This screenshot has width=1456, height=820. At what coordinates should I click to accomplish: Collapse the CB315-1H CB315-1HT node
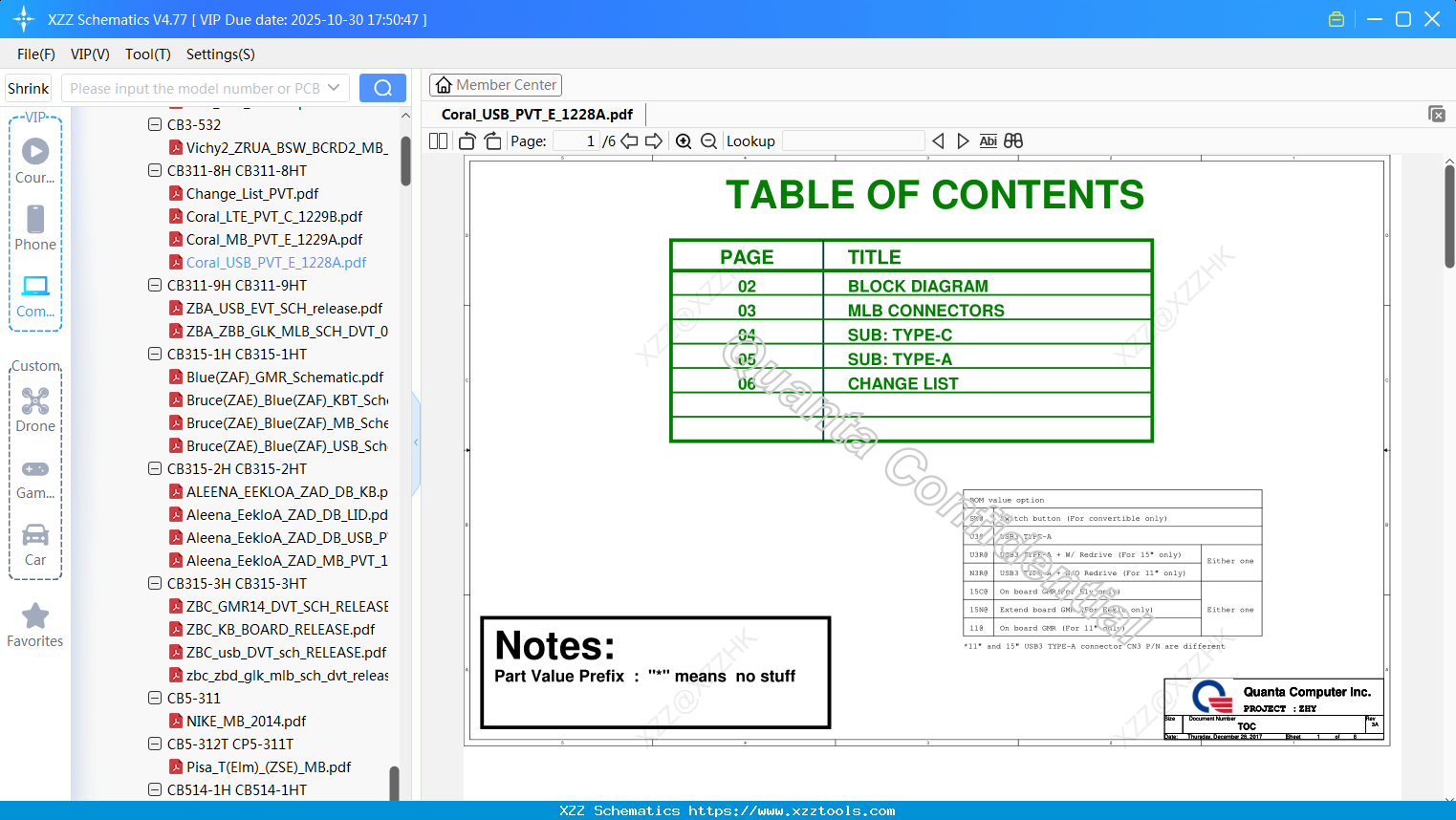coord(155,354)
